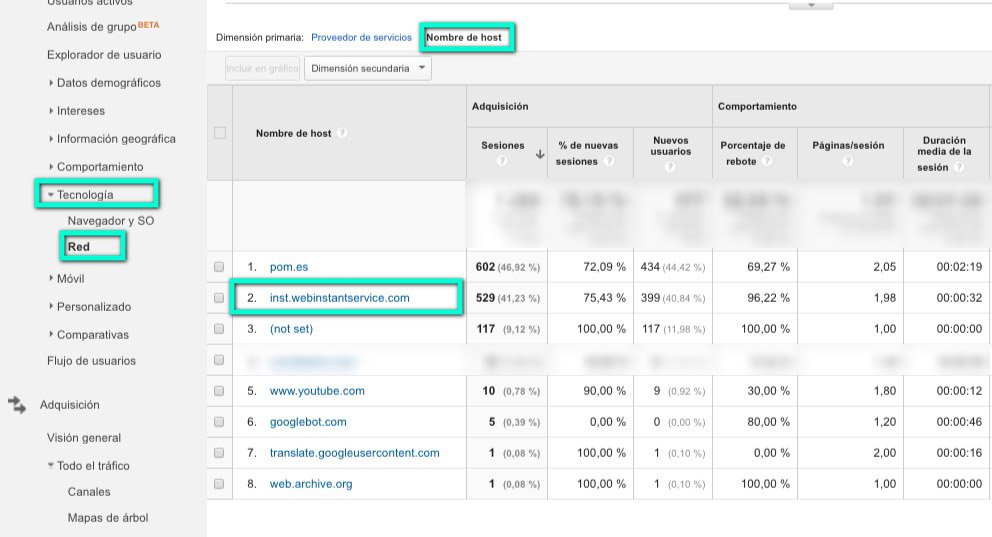
Task: Open help icon for % de nuevas sesiones
Action: [609, 161]
